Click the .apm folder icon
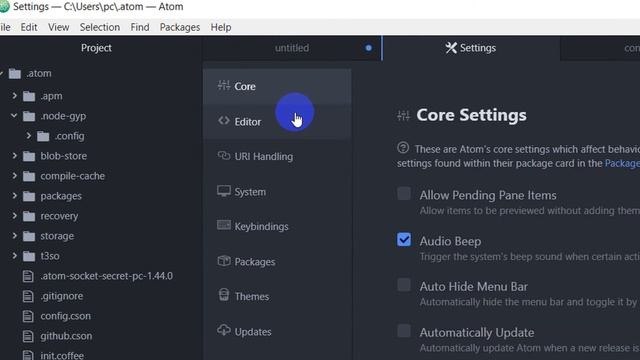Screen dimensions: 640x360 coord(29,96)
